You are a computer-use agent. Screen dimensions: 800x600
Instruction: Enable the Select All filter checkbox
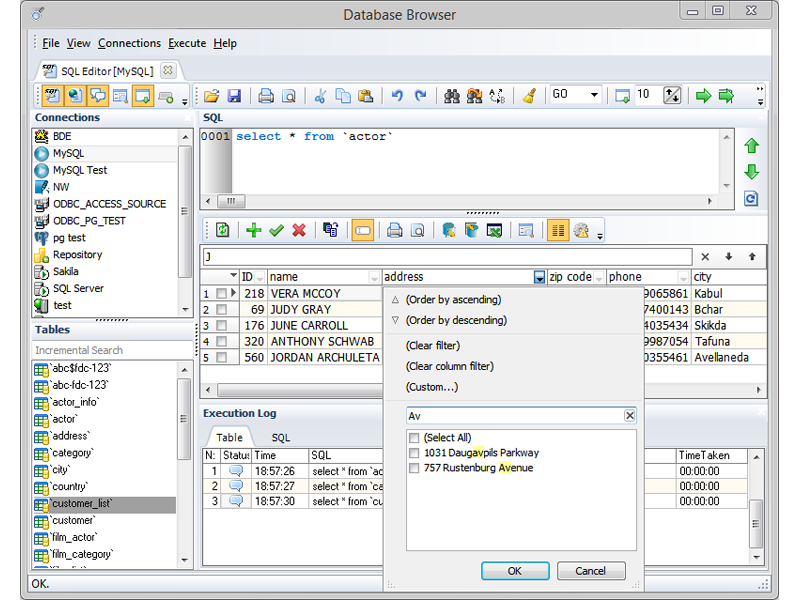(414, 437)
